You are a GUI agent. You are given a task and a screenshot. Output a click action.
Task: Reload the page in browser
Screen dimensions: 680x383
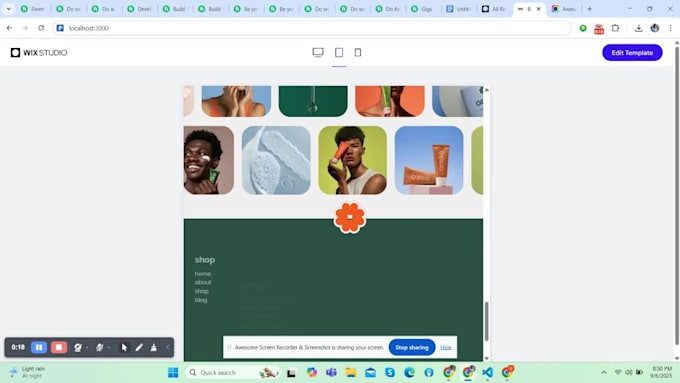(x=41, y=28)
